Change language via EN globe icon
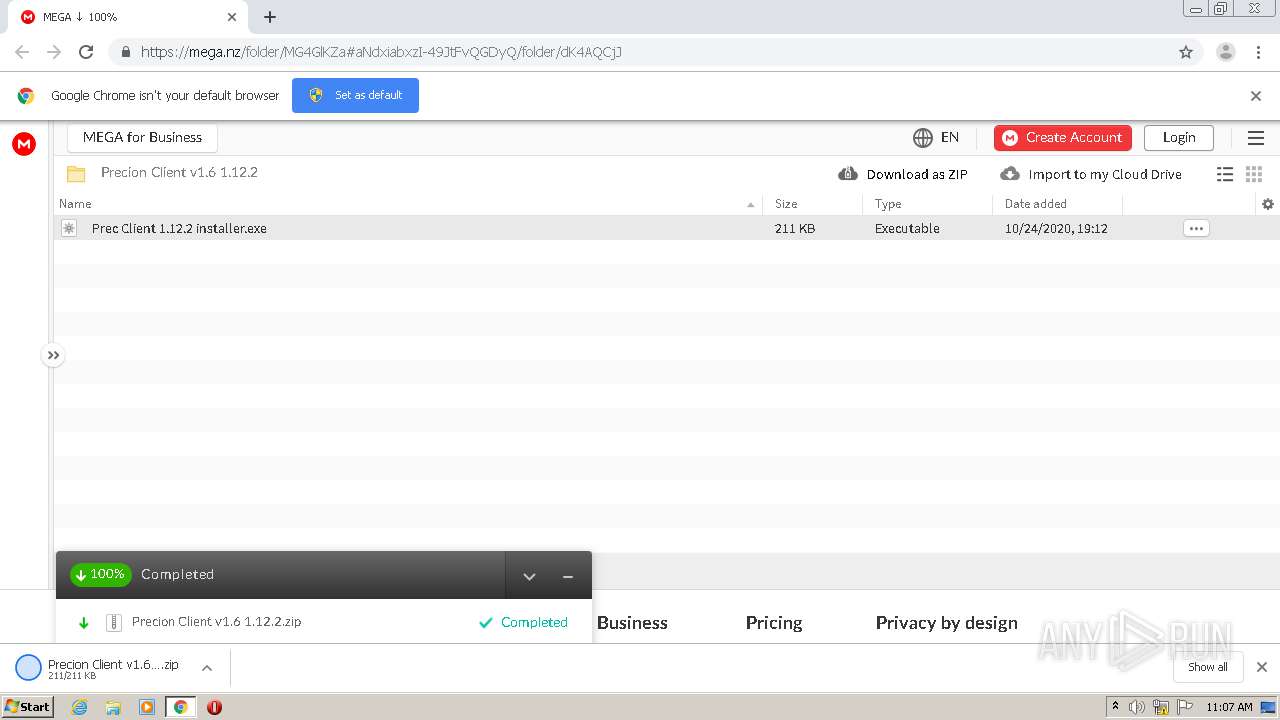Image resolution: width=1280 pixels, height=720 pixels. tap(936, 137)
